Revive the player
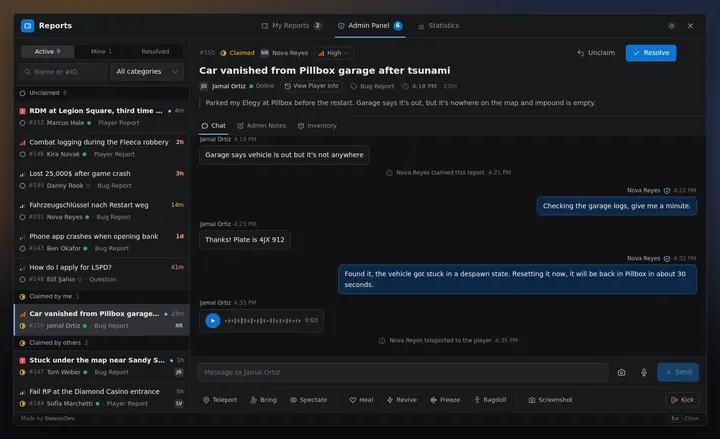 tap(402, 400)
